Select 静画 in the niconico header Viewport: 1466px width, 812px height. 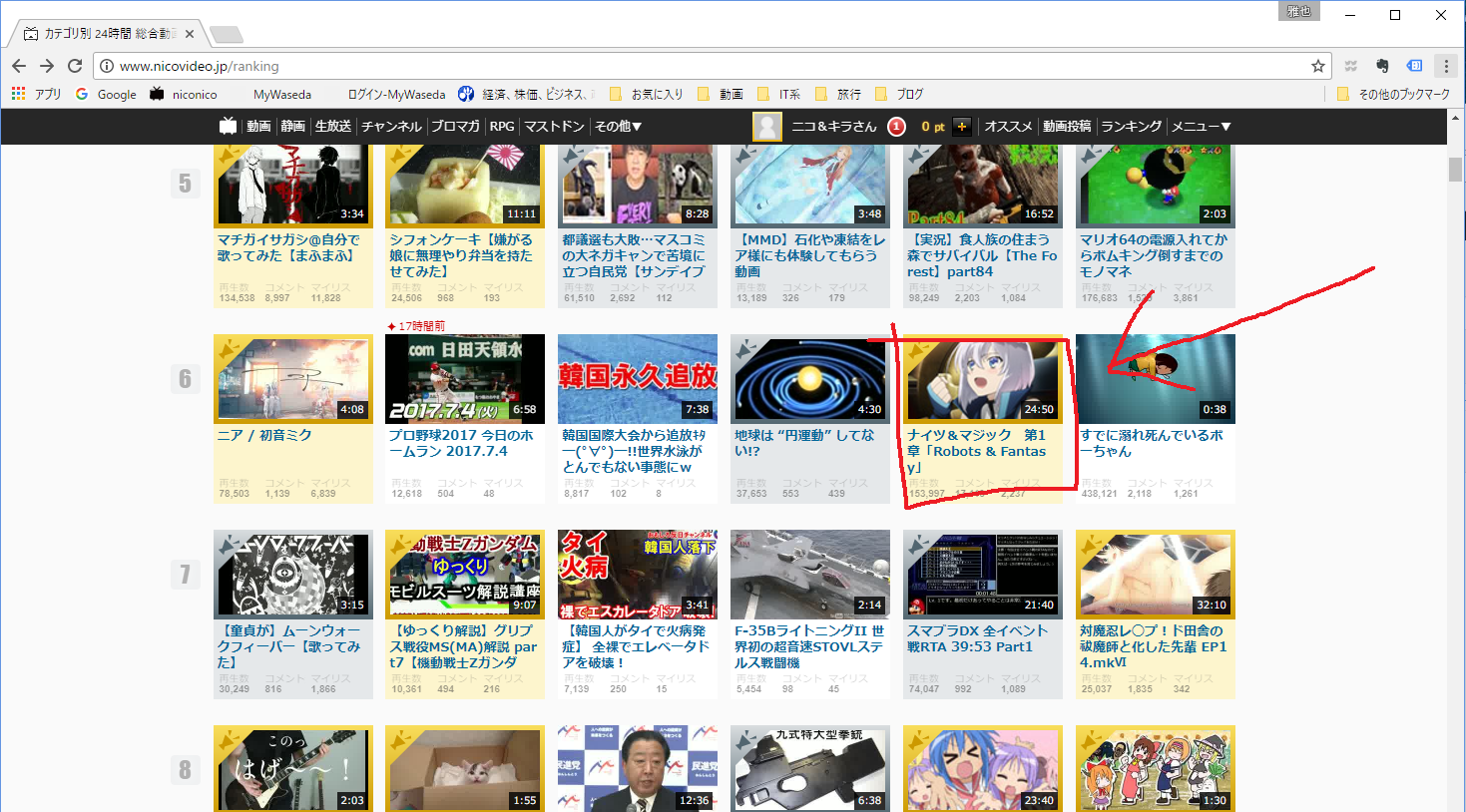[293, 126]
